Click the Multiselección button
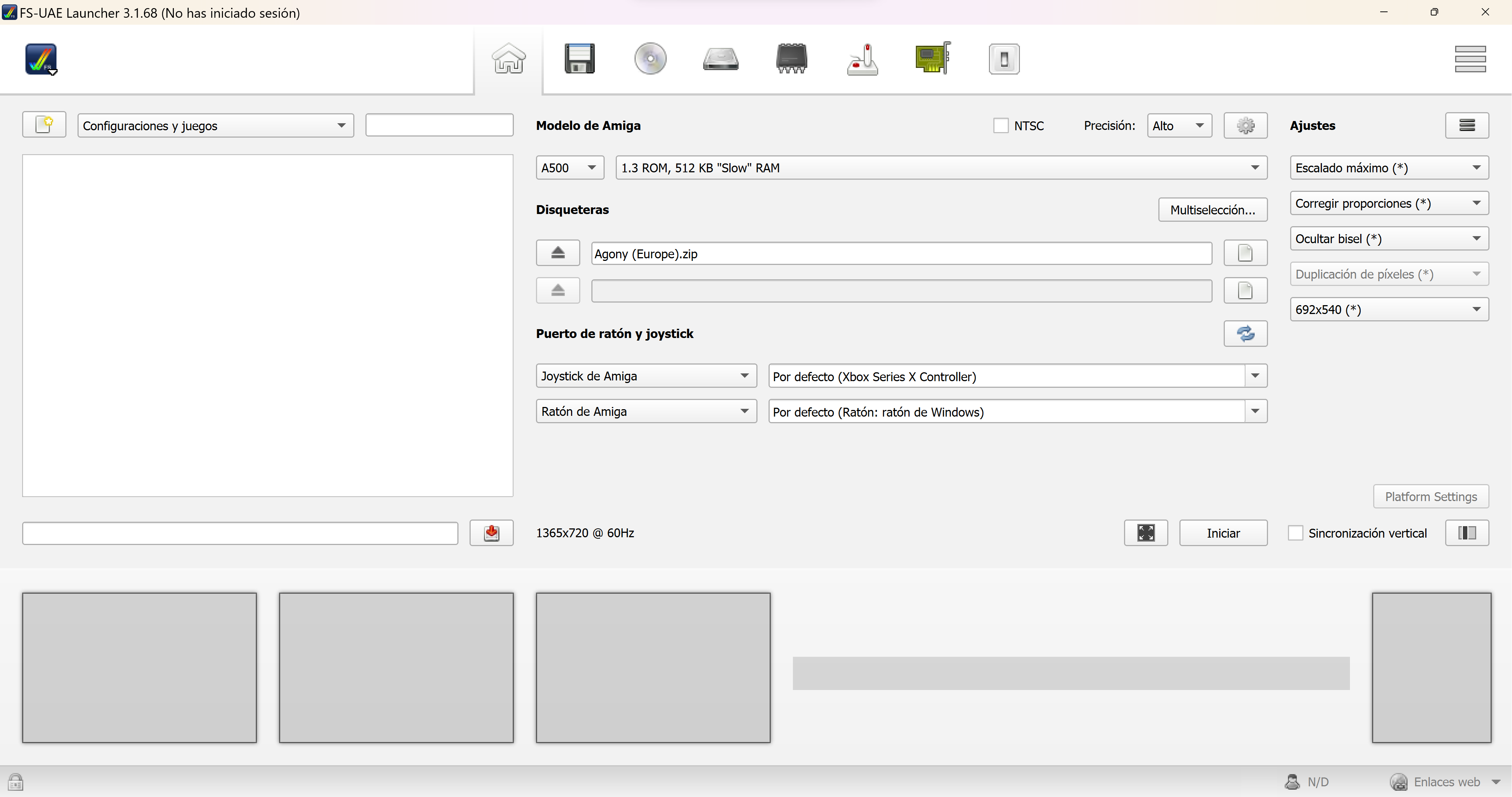 [1213, 210]
